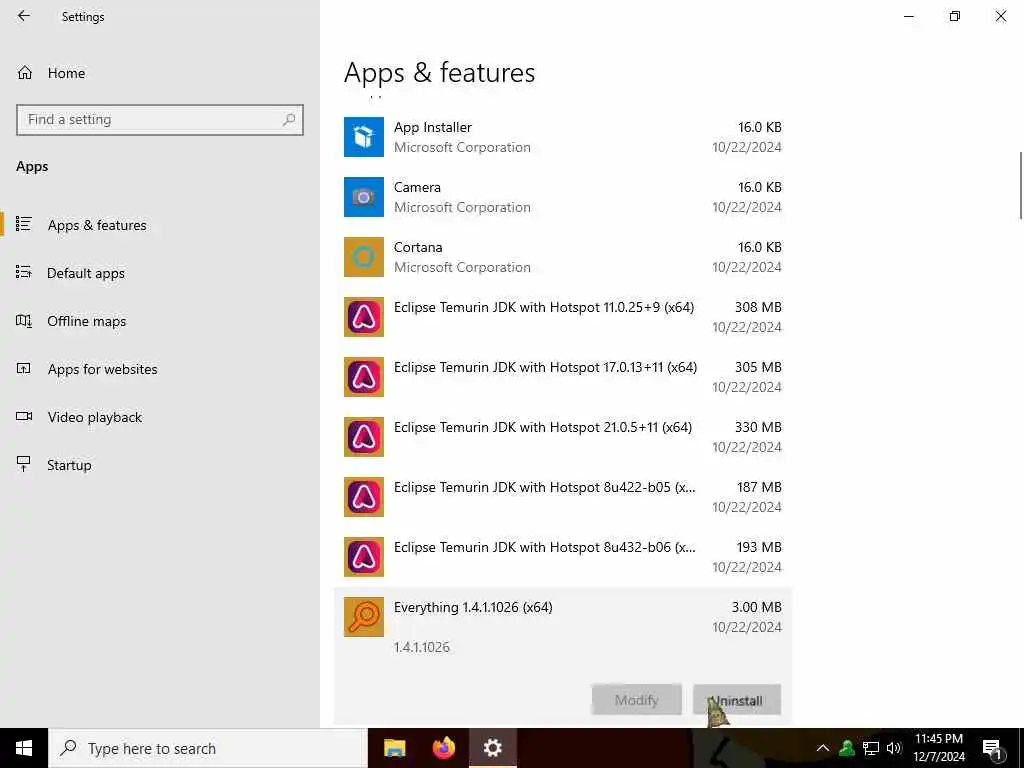This screenshot has width=1024, height=768.
Task: Click the Temurin JDK 8u422-b05 icon
Action: (364, 498)
